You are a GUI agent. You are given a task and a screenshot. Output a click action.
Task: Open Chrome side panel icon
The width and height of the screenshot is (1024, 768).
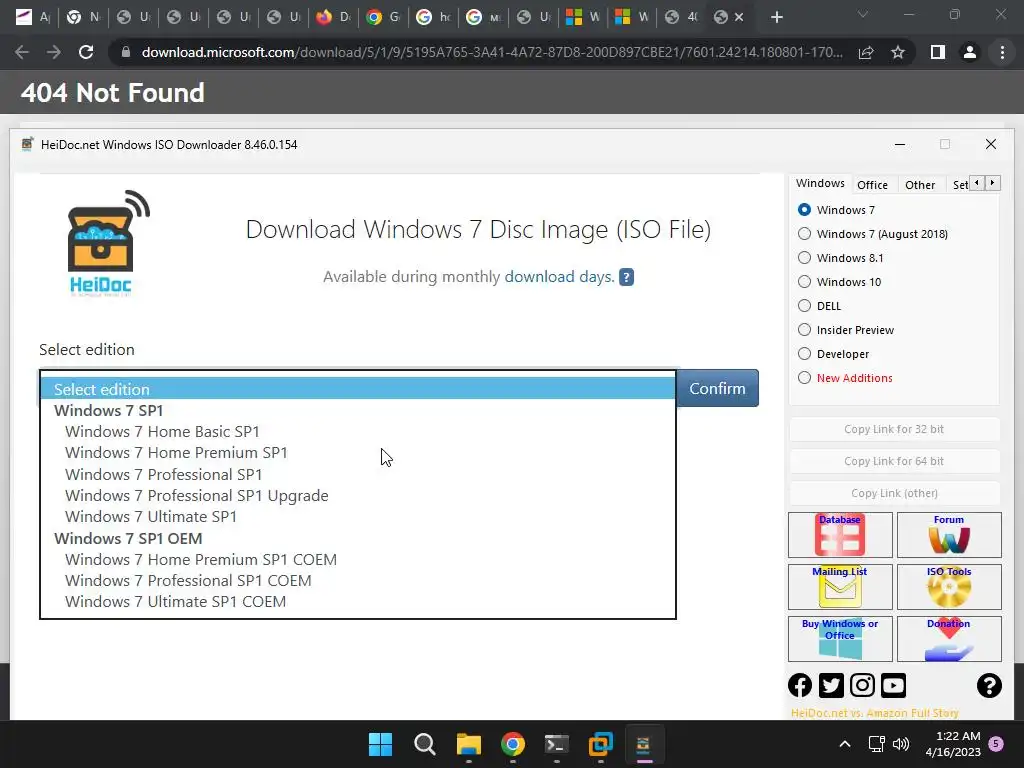tap(938, 52)
